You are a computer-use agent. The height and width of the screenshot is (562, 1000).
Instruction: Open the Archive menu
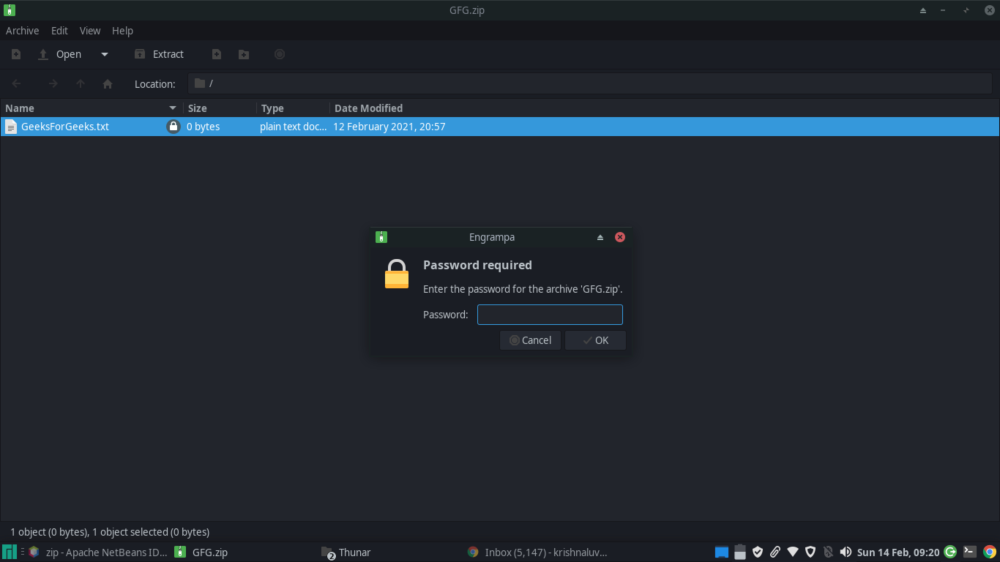[x=22, y=31]
